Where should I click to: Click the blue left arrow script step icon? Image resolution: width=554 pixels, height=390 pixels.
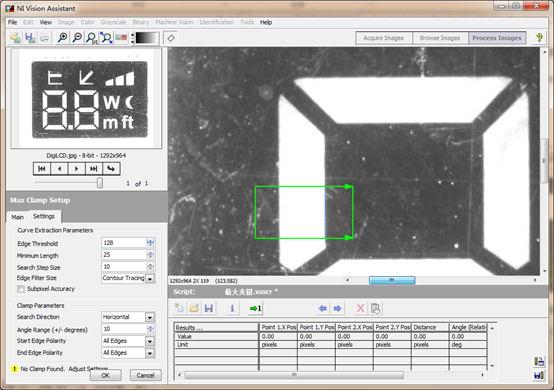tap(322, 308)
